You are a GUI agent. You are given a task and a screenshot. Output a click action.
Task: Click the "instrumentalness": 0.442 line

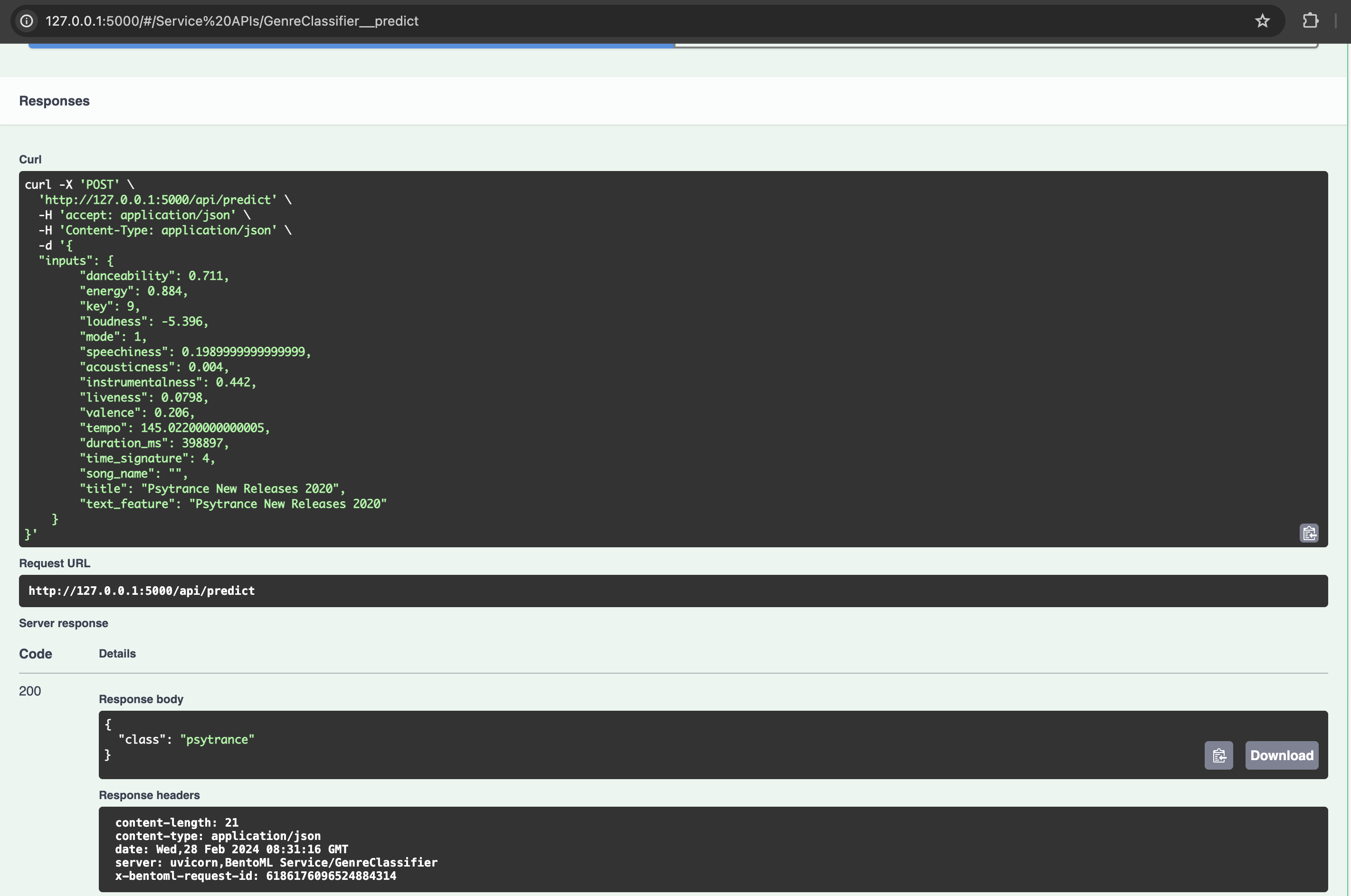tap(168, 382)
